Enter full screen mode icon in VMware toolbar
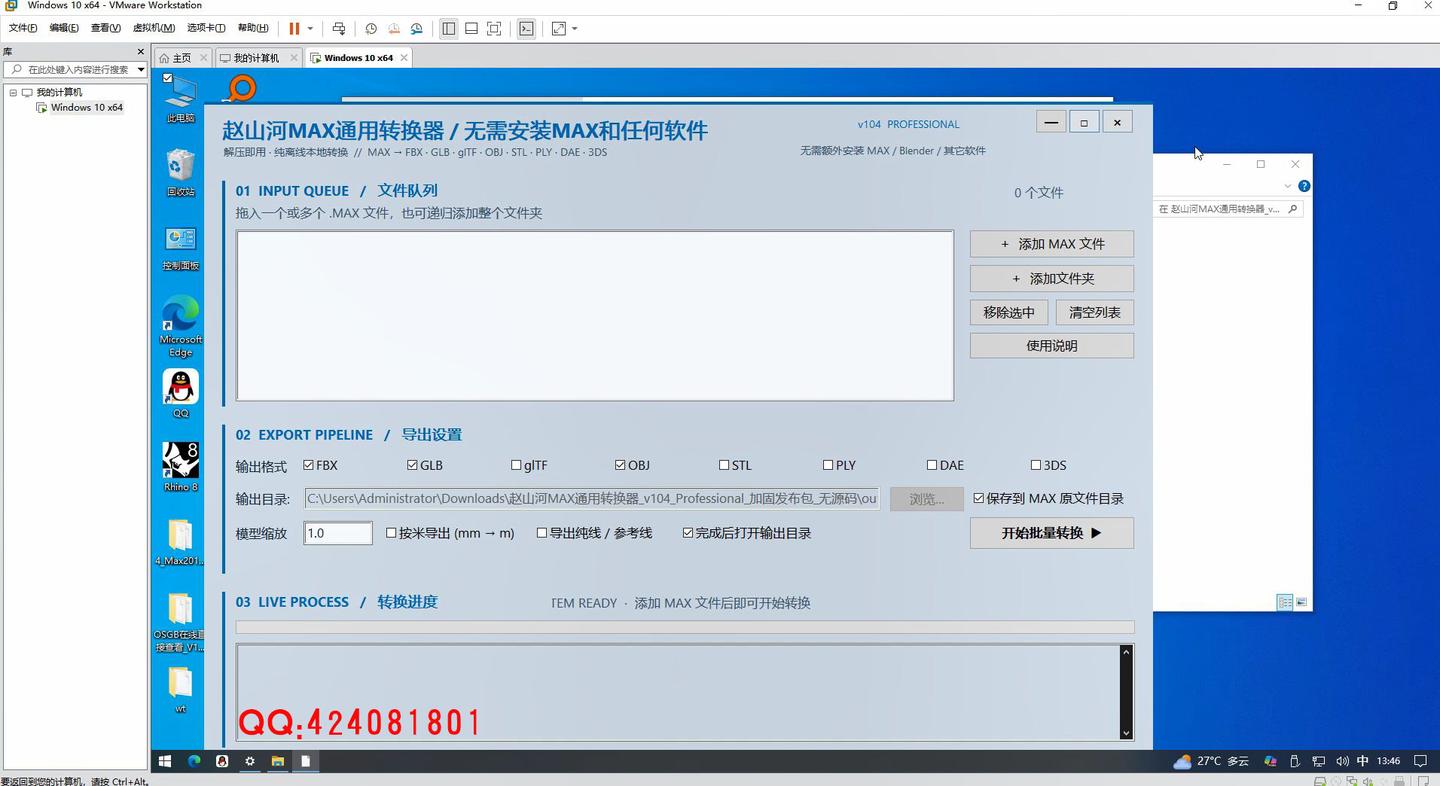1440x786 pixels. 494,29
